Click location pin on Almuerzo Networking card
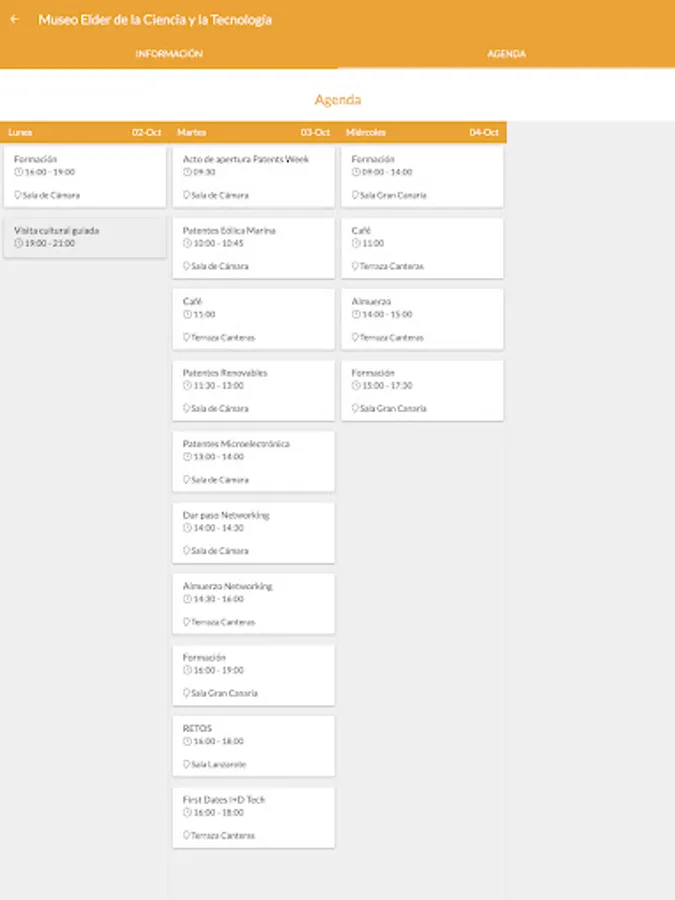The image size is (675, 900). pyautogui.click(x=187, y=622)
